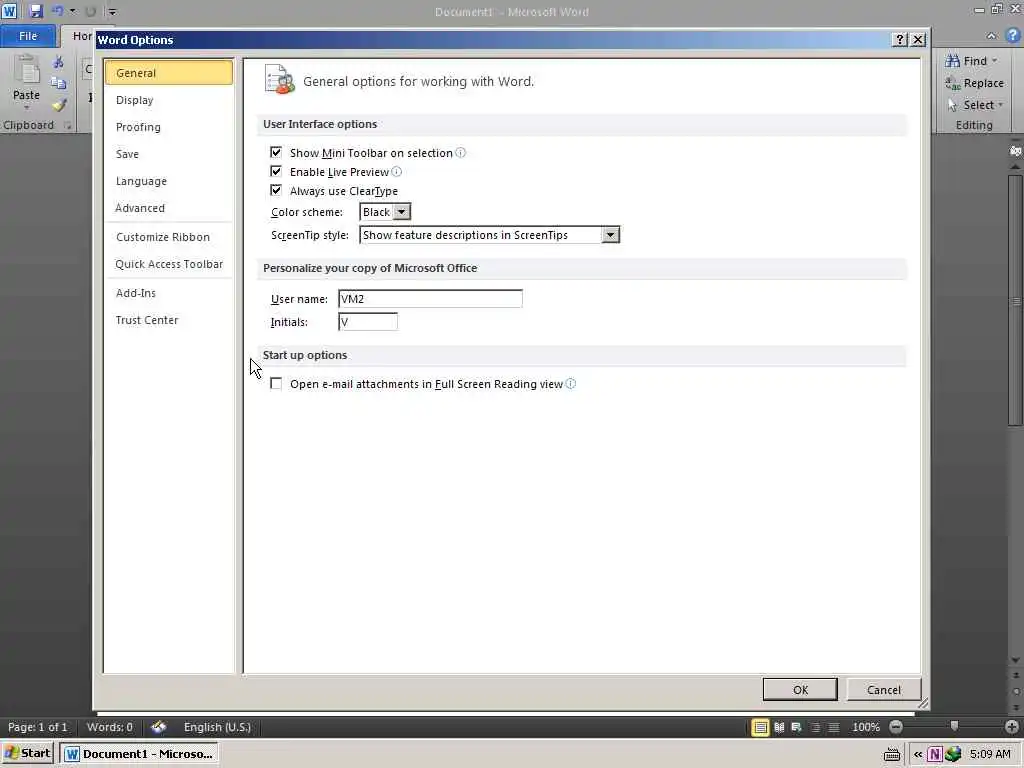Click the 100% zoom level in status bar

pos(865,727)
